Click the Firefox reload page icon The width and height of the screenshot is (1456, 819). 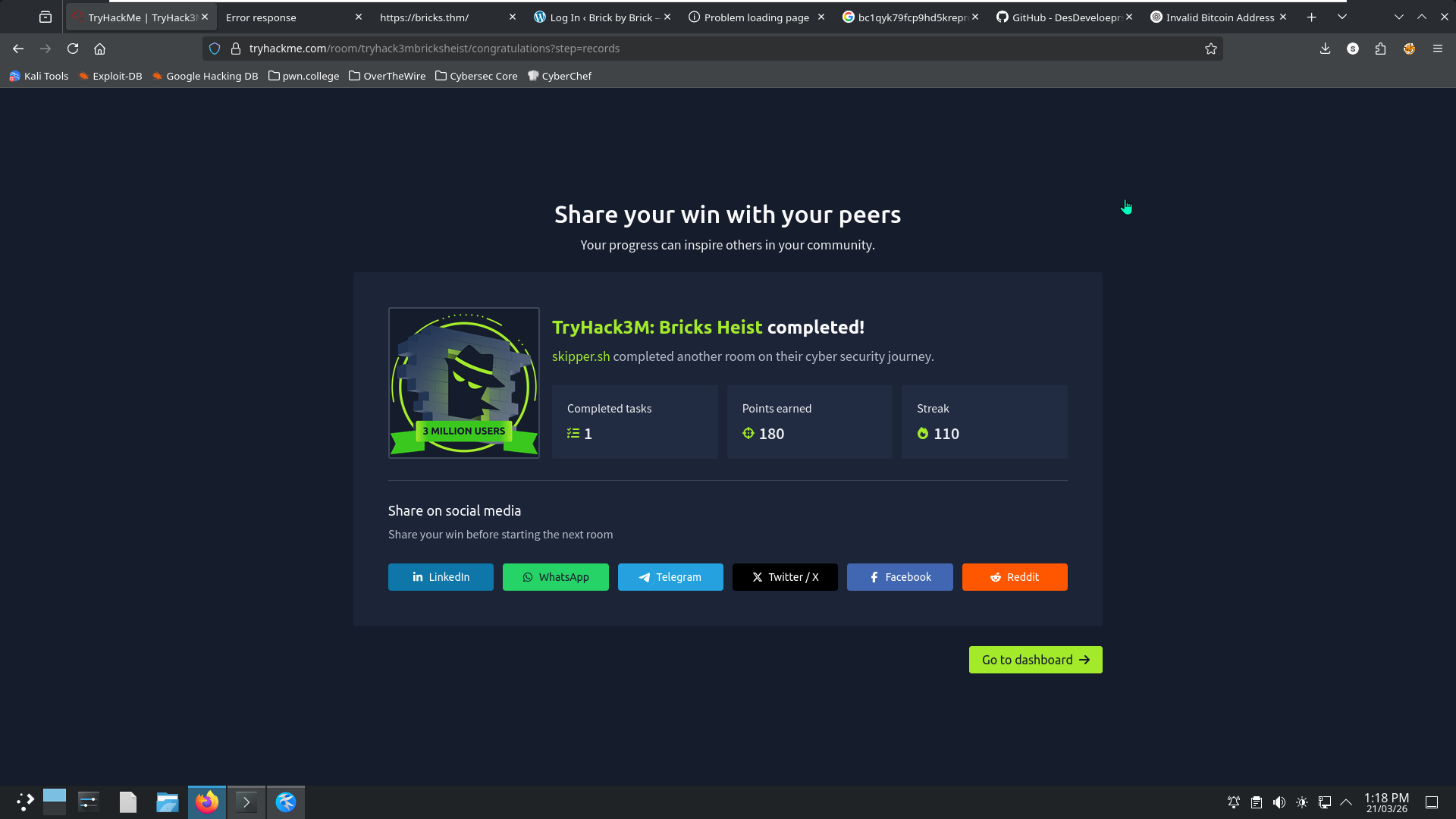coord(73,49)
